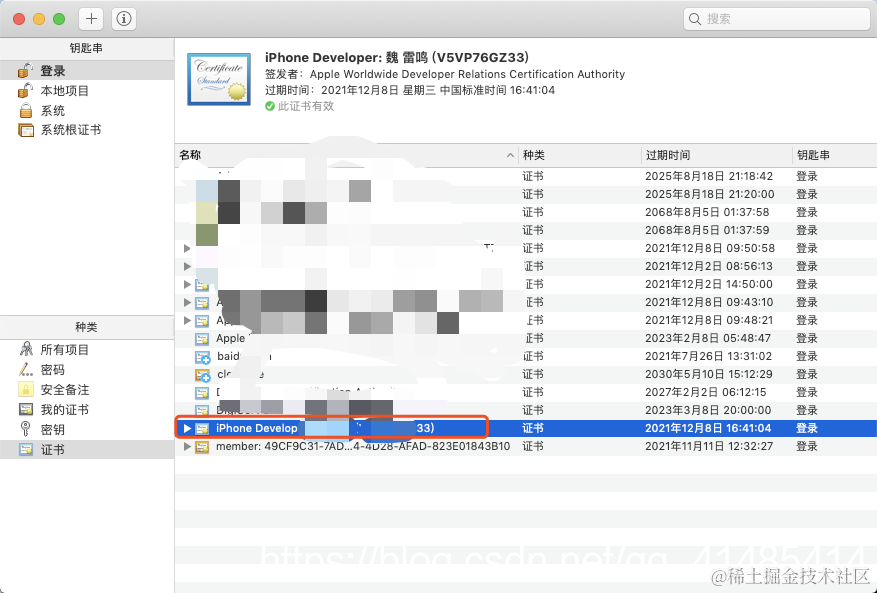
Task: Expand the member: 49CF9C31 certificate row
Action: (187, 446)
